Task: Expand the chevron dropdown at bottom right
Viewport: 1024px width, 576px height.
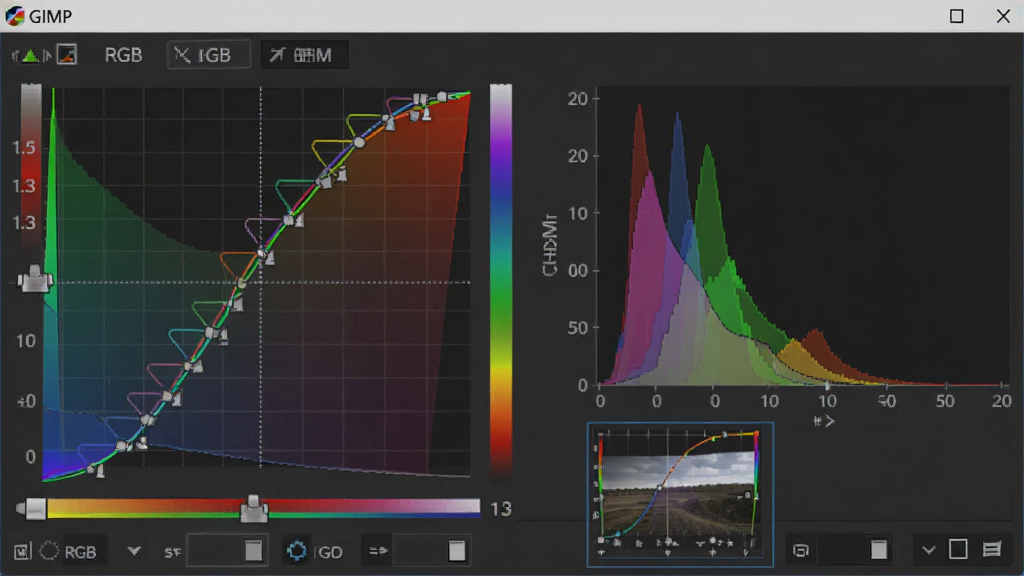Action: click(929, 550)
